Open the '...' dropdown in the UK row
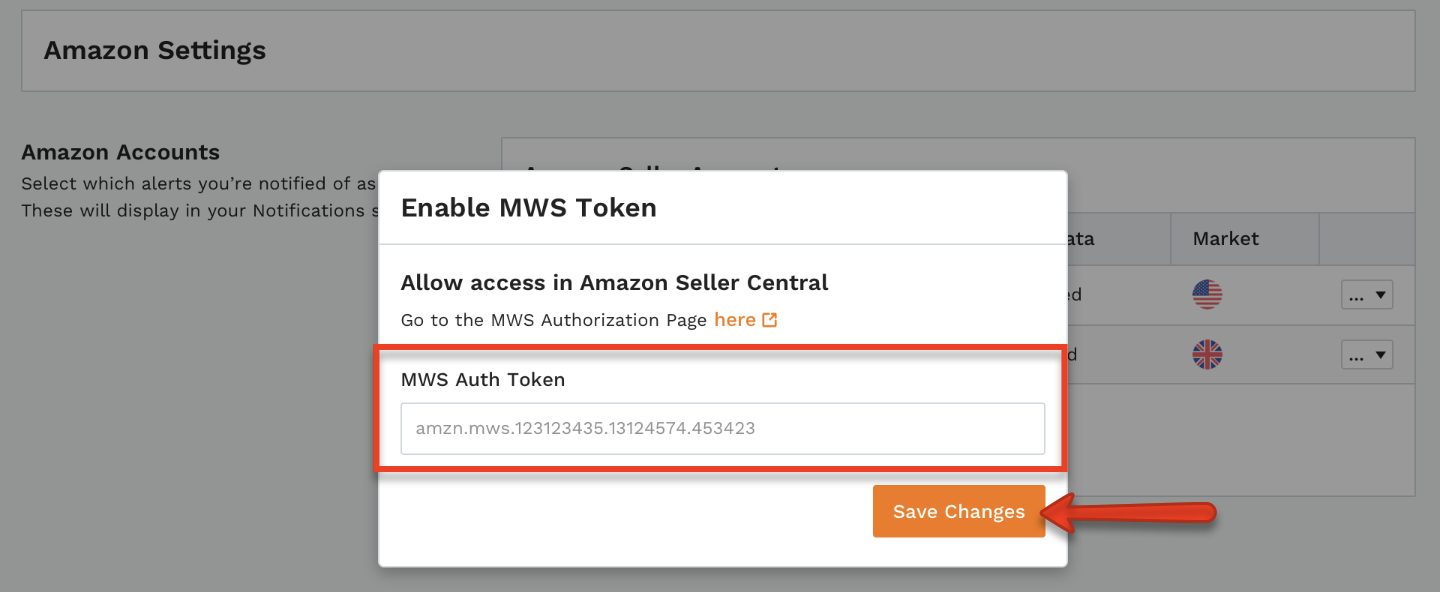 tap(1367, 355)
